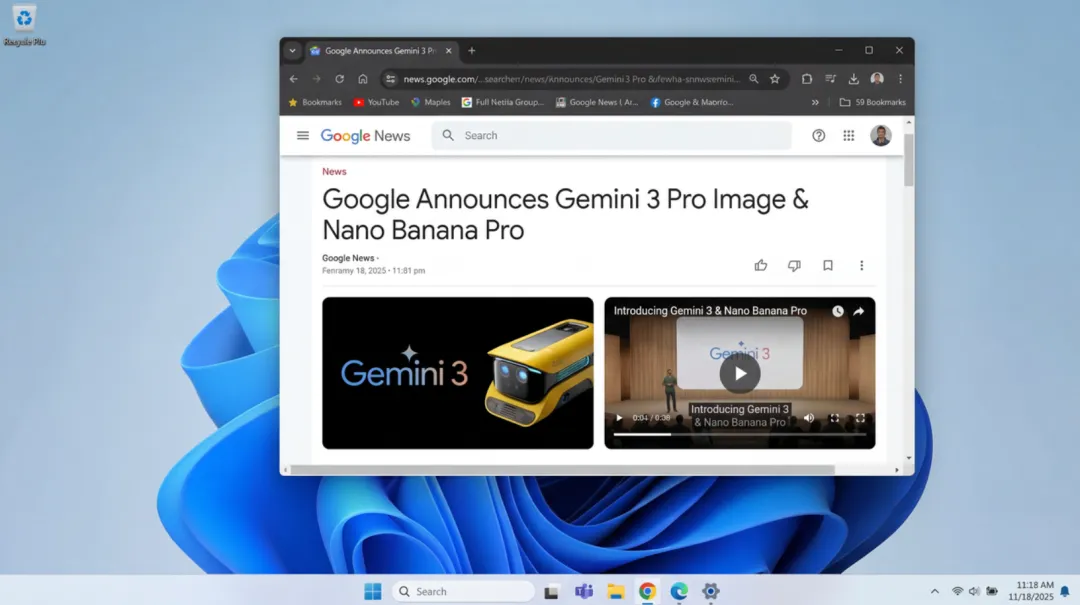Click the Share arrow on the video
Image resolution: width=1080 pixels, height=605 pixels.
[858, 311]
